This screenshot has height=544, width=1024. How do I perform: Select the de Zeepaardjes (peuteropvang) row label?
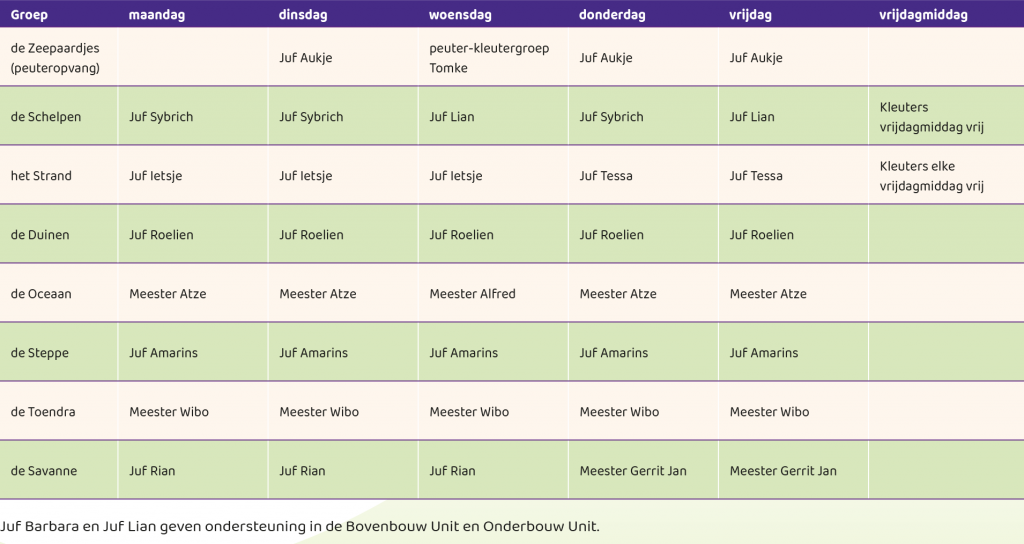pyautogui.click(x=56, y=57)
